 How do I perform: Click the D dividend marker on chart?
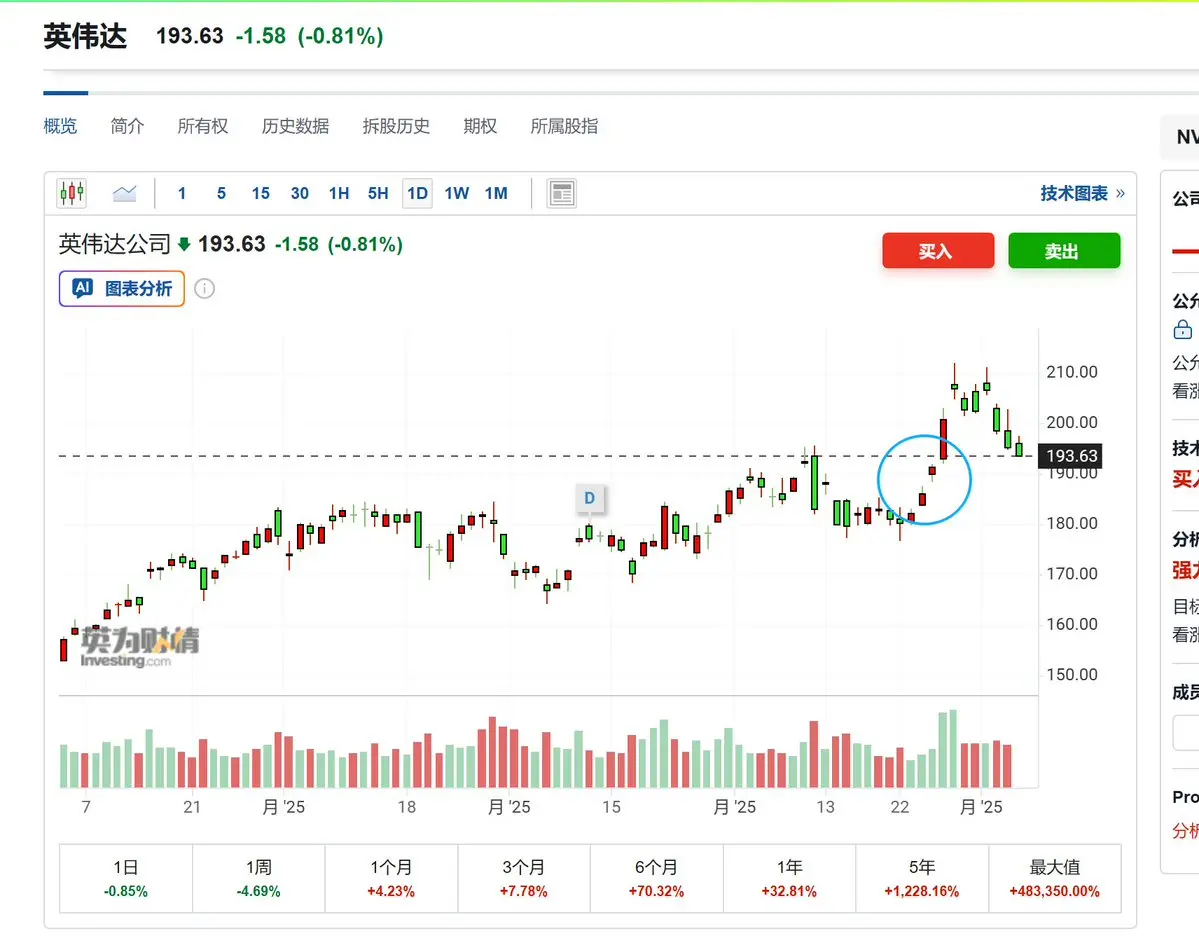590,498
